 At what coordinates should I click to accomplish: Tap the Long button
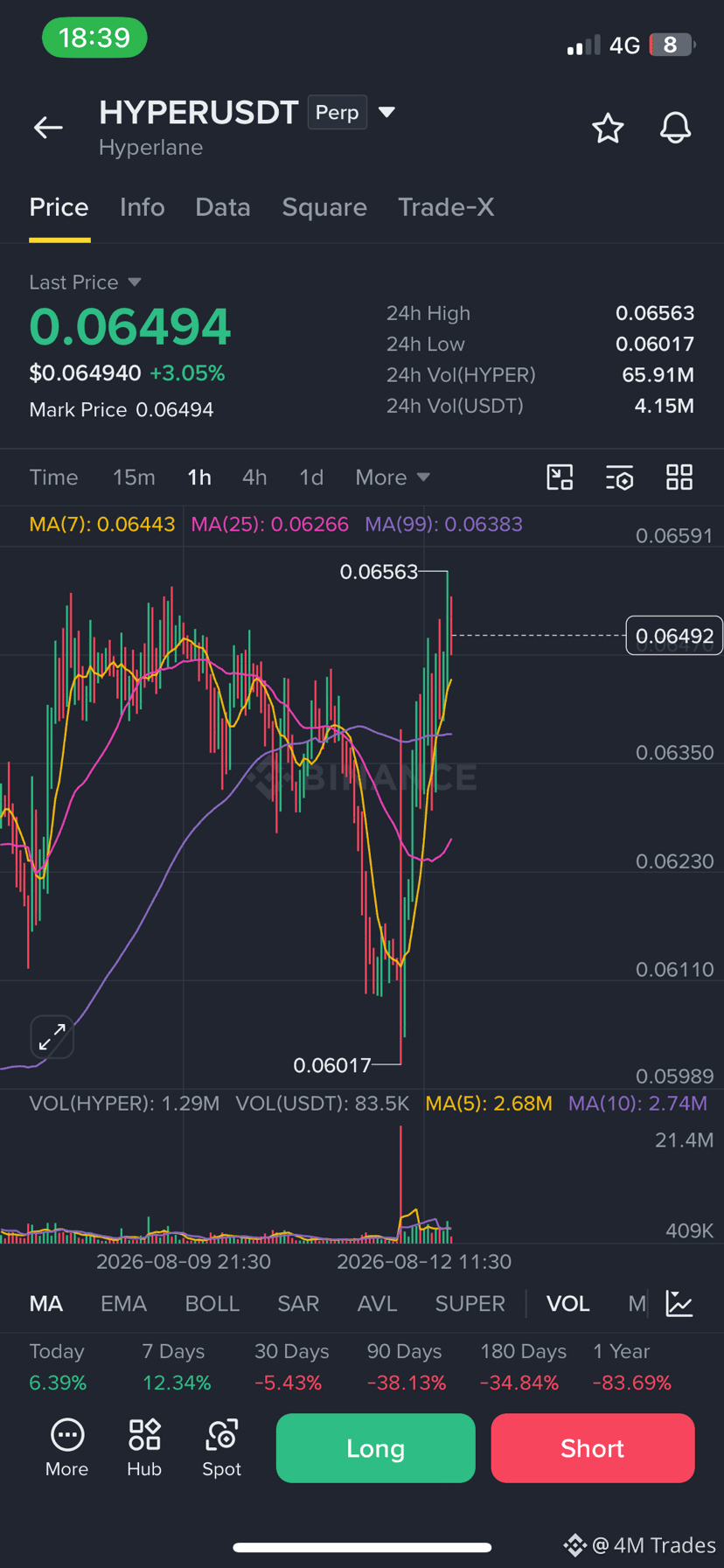(376, 1448)
